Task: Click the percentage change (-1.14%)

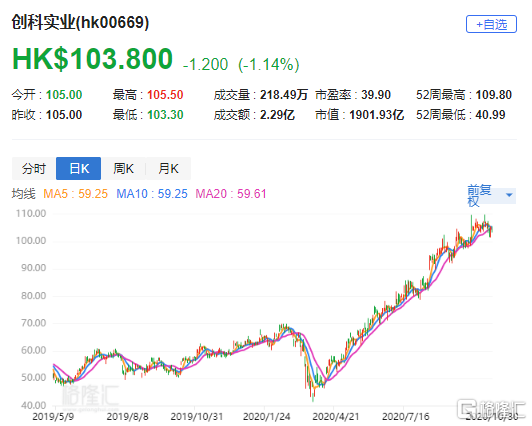Action: [x=269, y=64]
